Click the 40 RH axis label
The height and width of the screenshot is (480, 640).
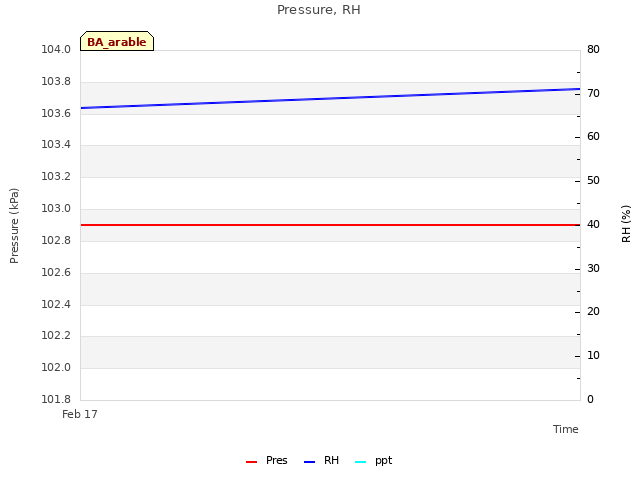(x=593, y=224)
